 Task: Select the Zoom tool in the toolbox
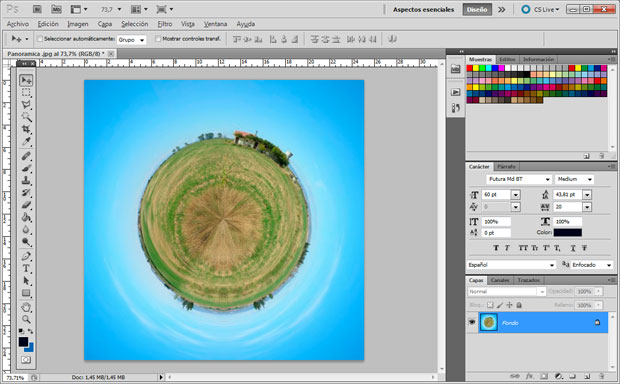pyautogui.click(x=26, y=319)
